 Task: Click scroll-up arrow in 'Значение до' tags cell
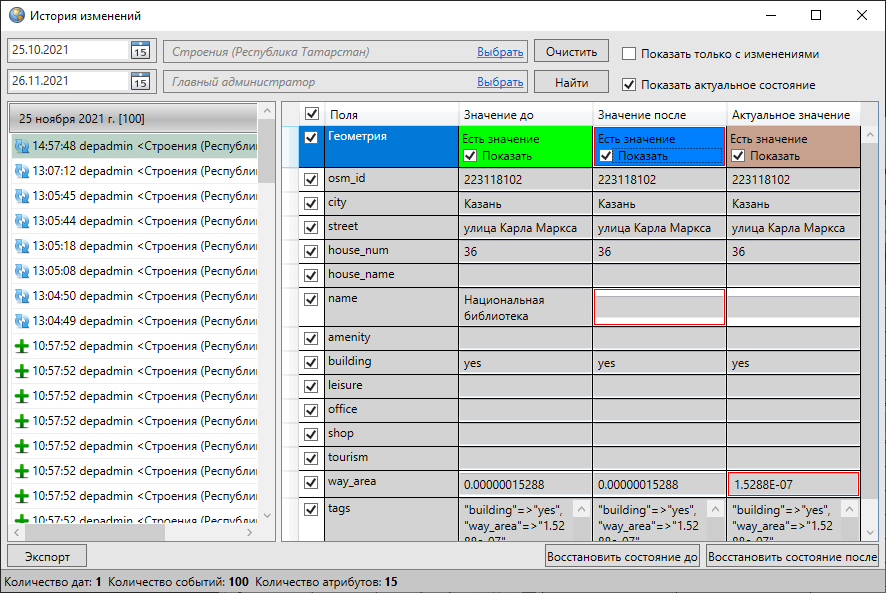576,509
